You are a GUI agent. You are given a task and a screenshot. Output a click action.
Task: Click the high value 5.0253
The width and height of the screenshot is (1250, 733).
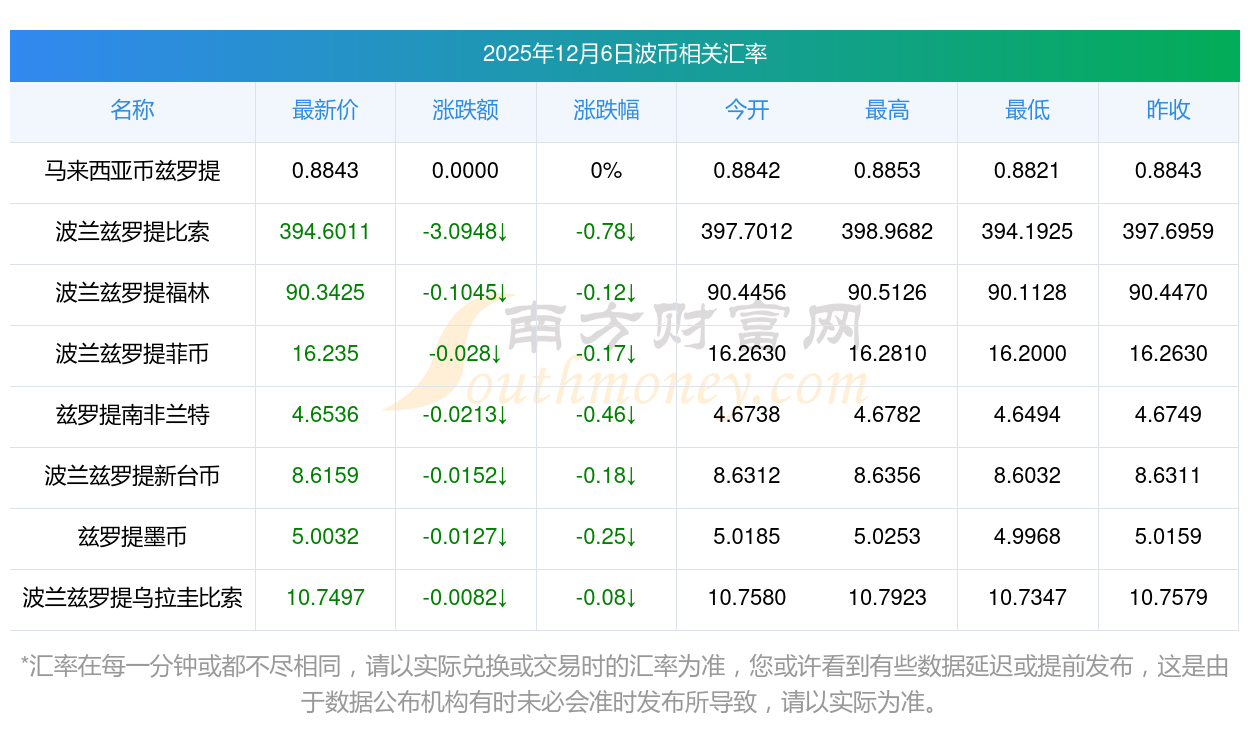coord(887,537)
